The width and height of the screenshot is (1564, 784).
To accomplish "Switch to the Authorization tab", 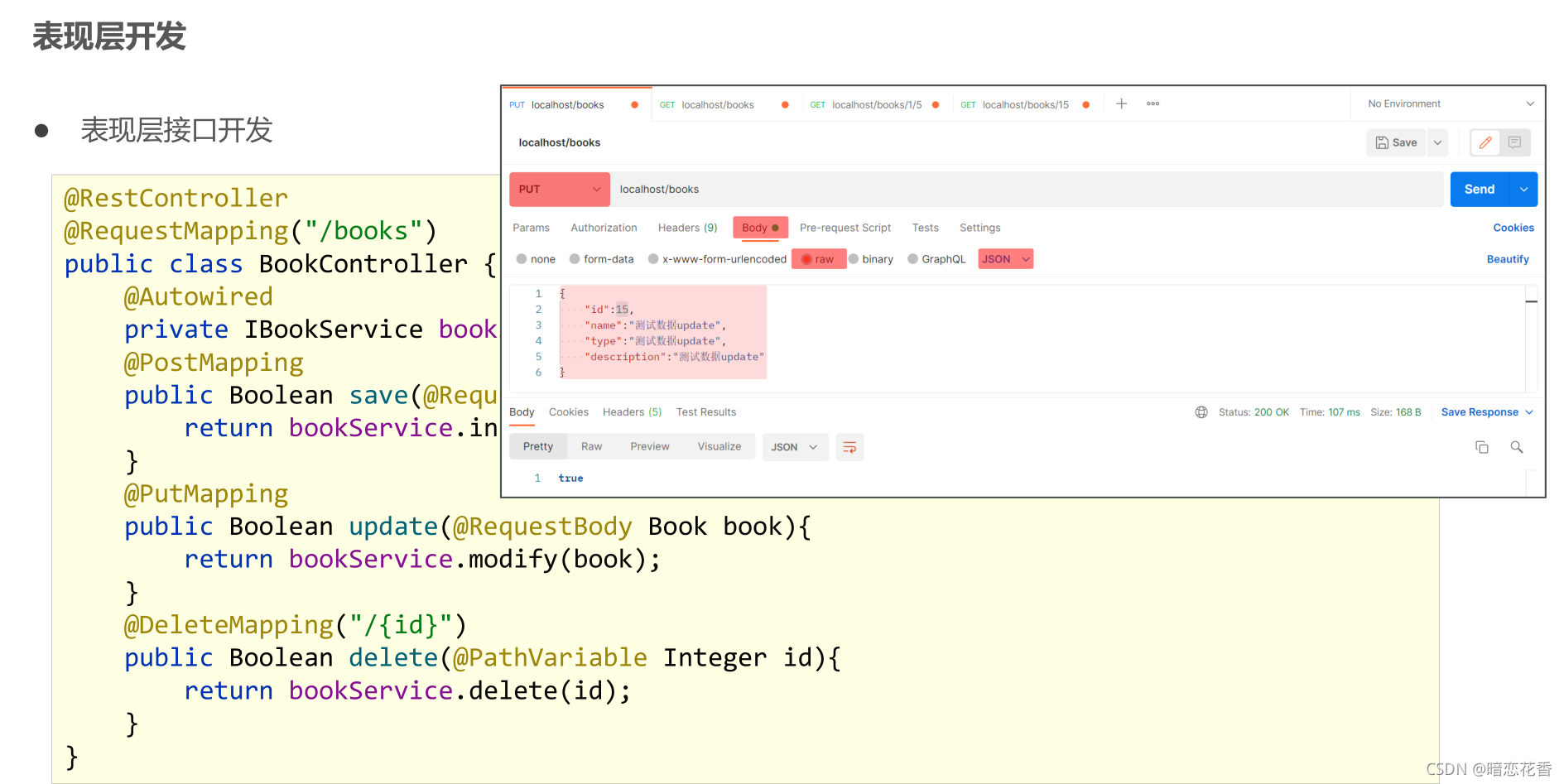I will coord(604,228).
